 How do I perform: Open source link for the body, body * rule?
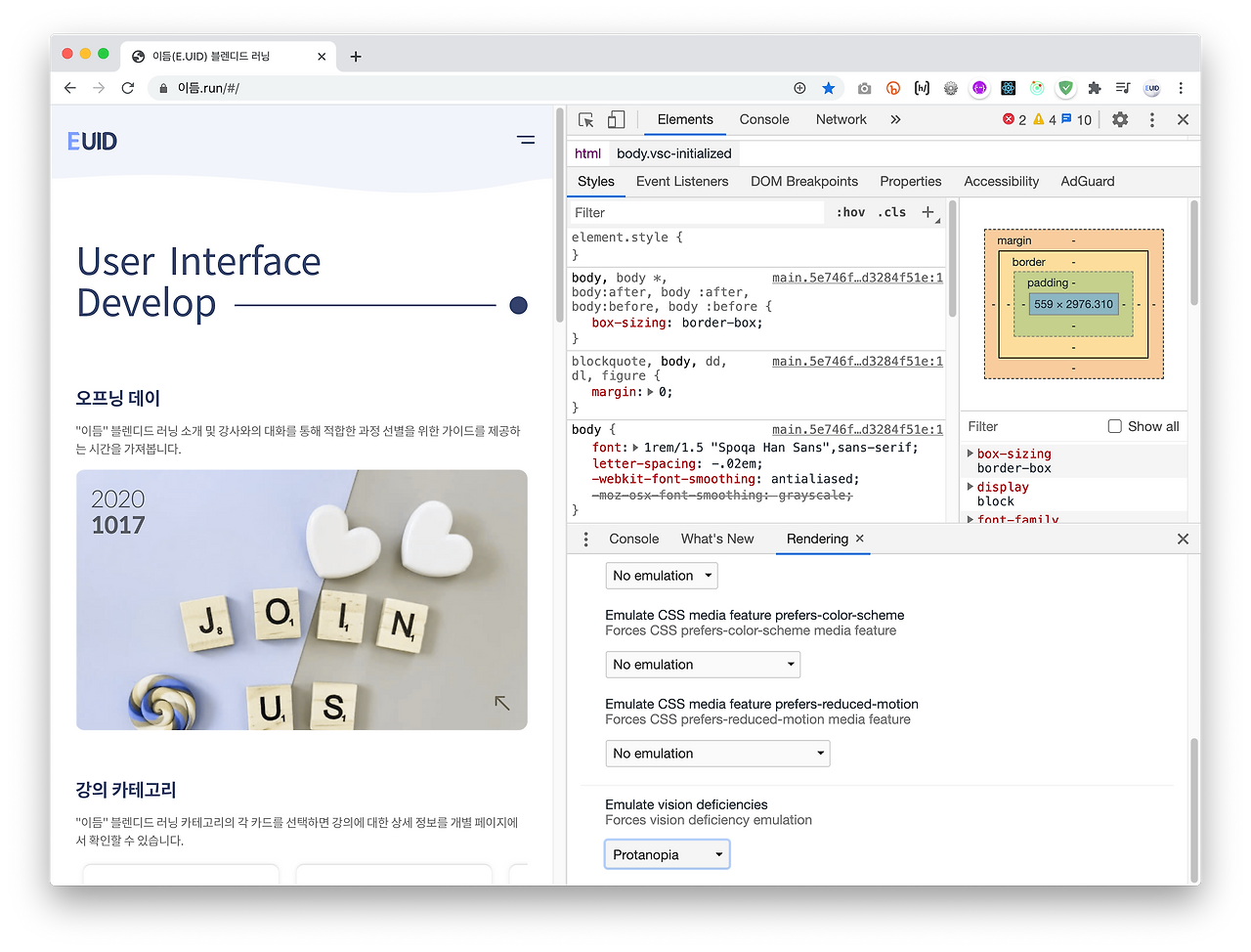coord(857,278)
